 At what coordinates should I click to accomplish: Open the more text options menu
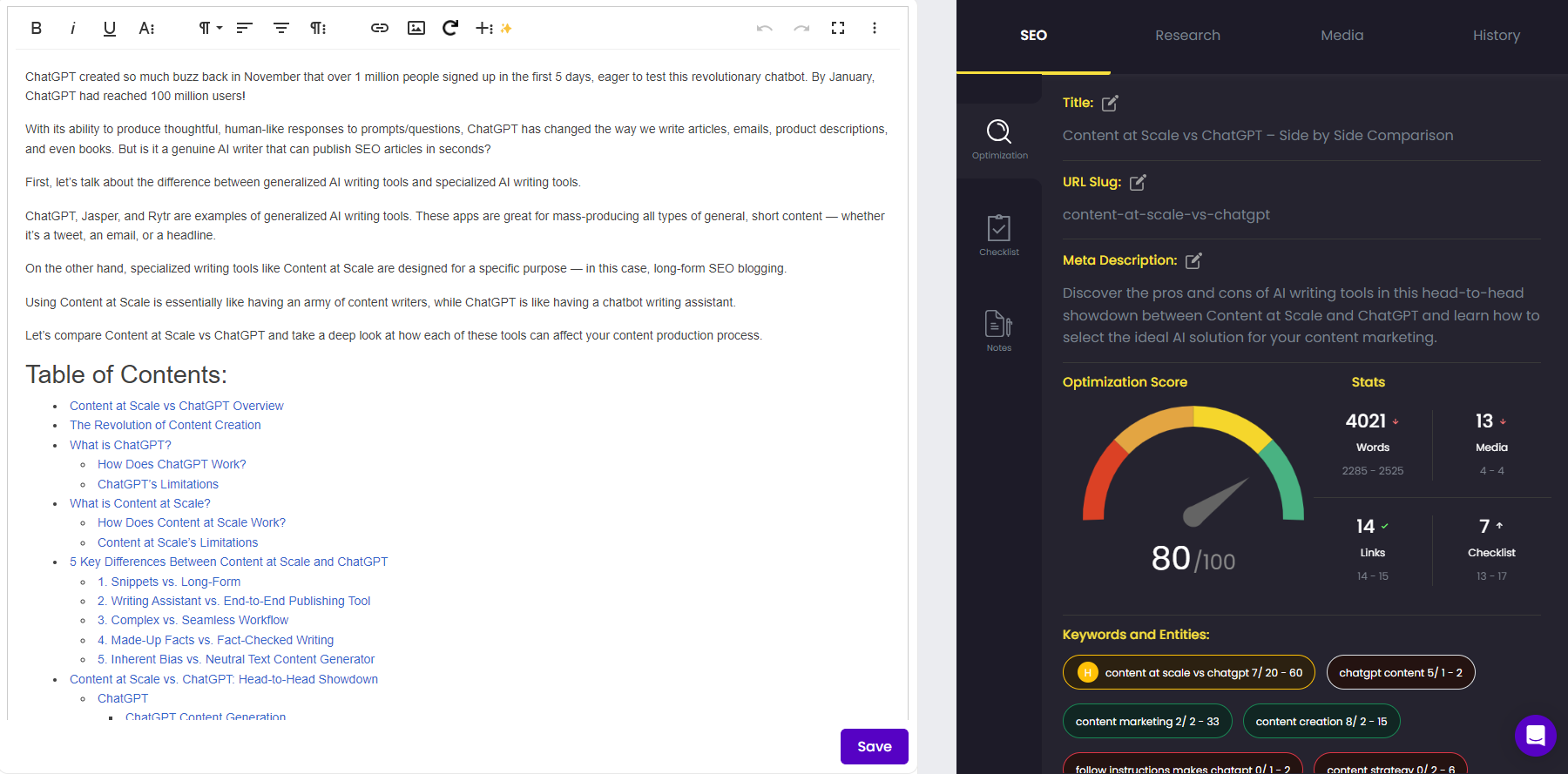[x=146, y=28]
